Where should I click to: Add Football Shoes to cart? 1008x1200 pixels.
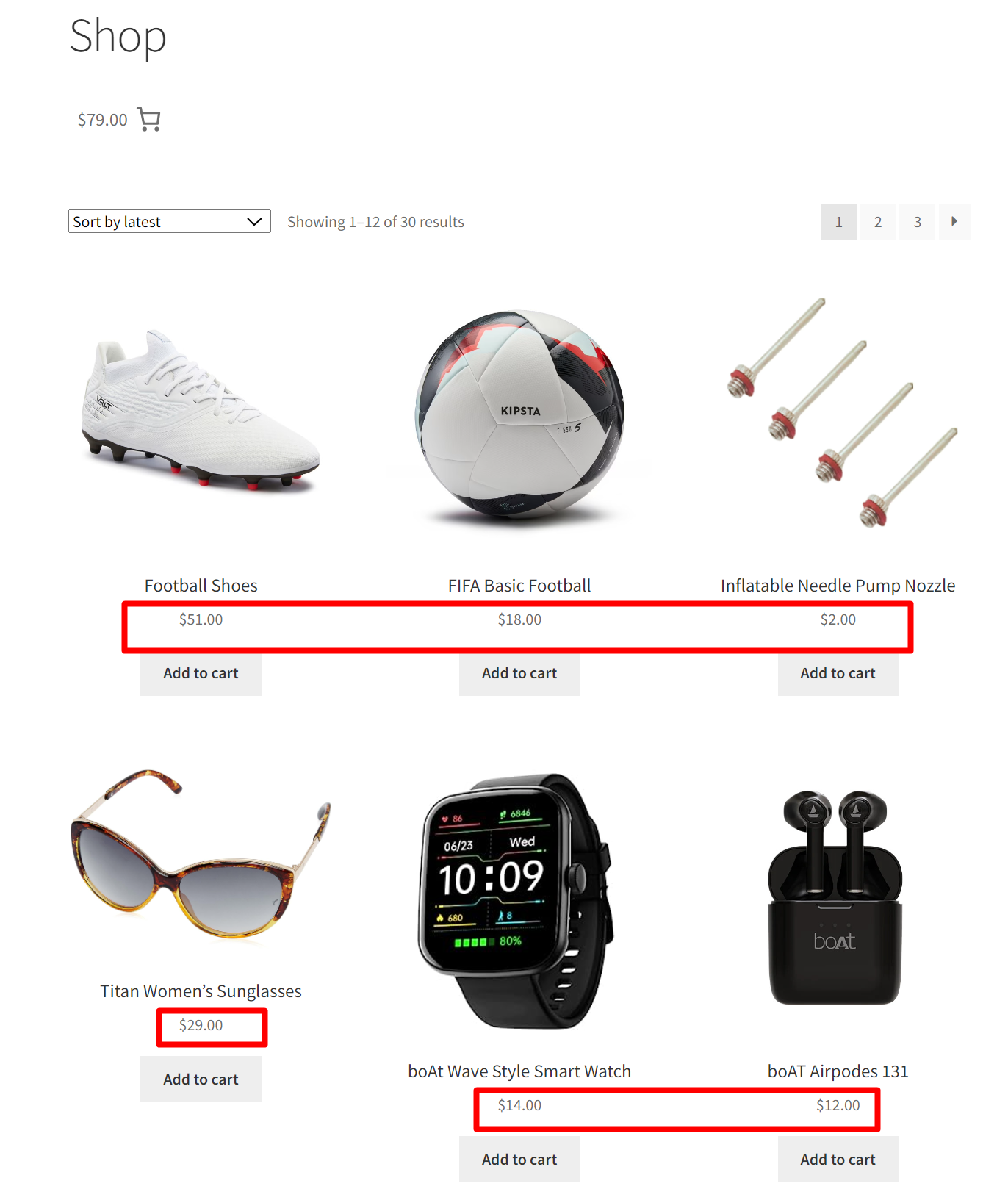point(201,673)
